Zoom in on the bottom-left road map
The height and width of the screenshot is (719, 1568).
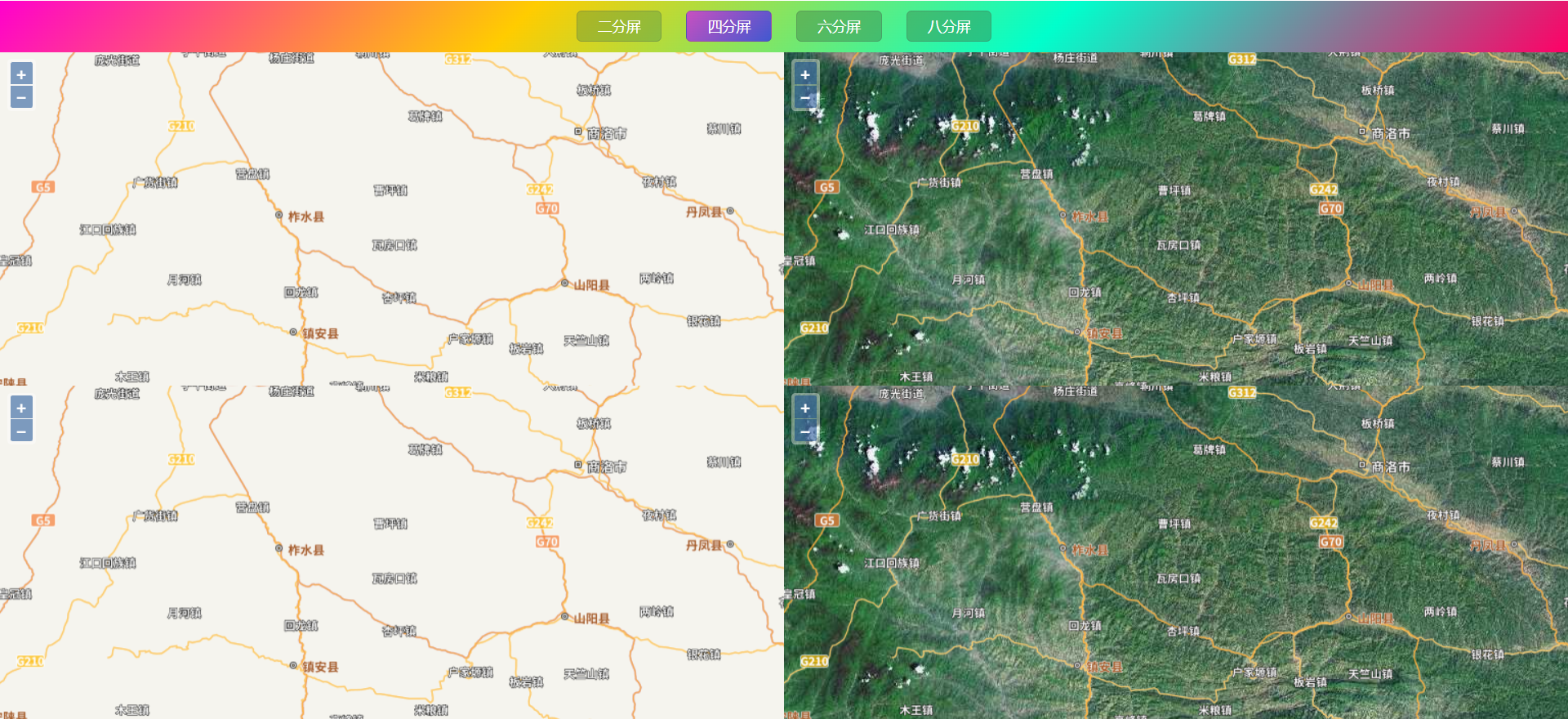21,408
